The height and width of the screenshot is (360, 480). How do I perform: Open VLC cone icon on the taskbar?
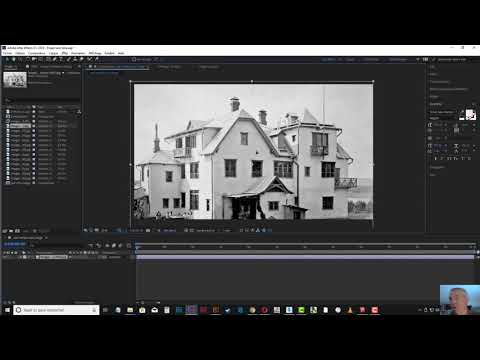[350, 310]
